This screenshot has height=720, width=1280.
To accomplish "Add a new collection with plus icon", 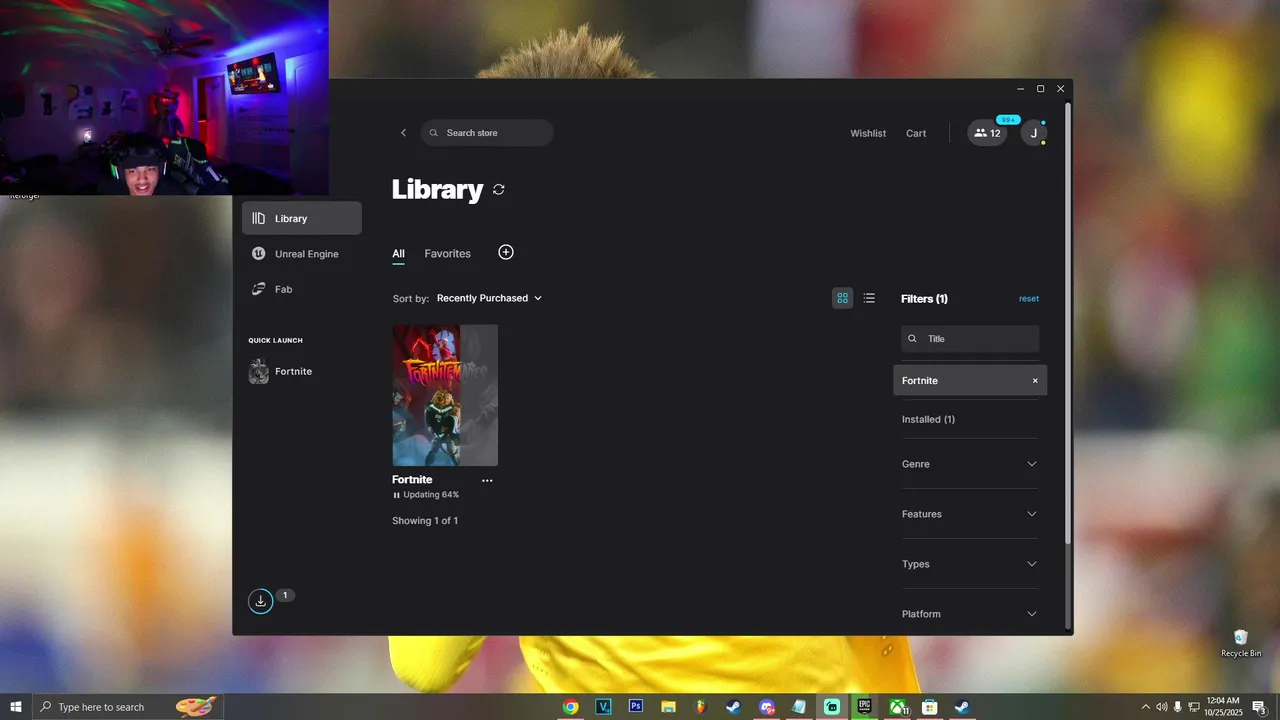I will (x=506, y=252).
